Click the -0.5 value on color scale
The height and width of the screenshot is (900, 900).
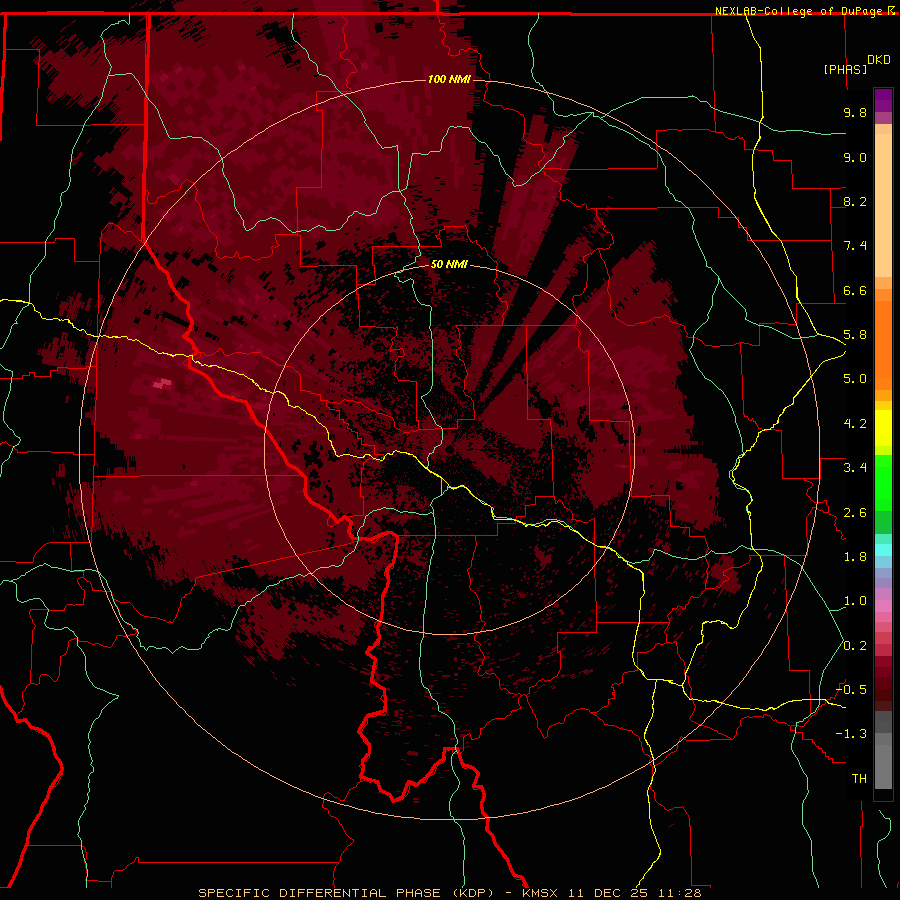click(851, 690)
